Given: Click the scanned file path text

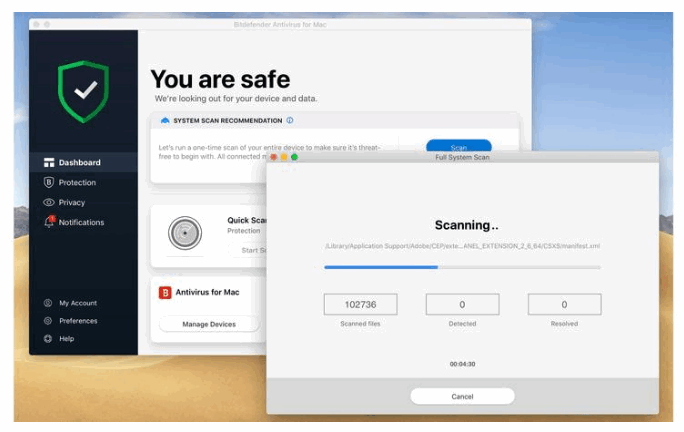Looking at the screenshot, I should pyautogui.click(x=462, y=246).
